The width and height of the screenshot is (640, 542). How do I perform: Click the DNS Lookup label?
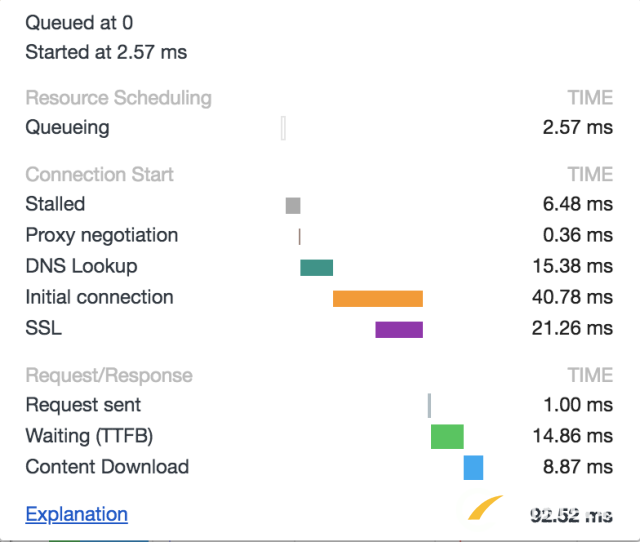[81, 267]
